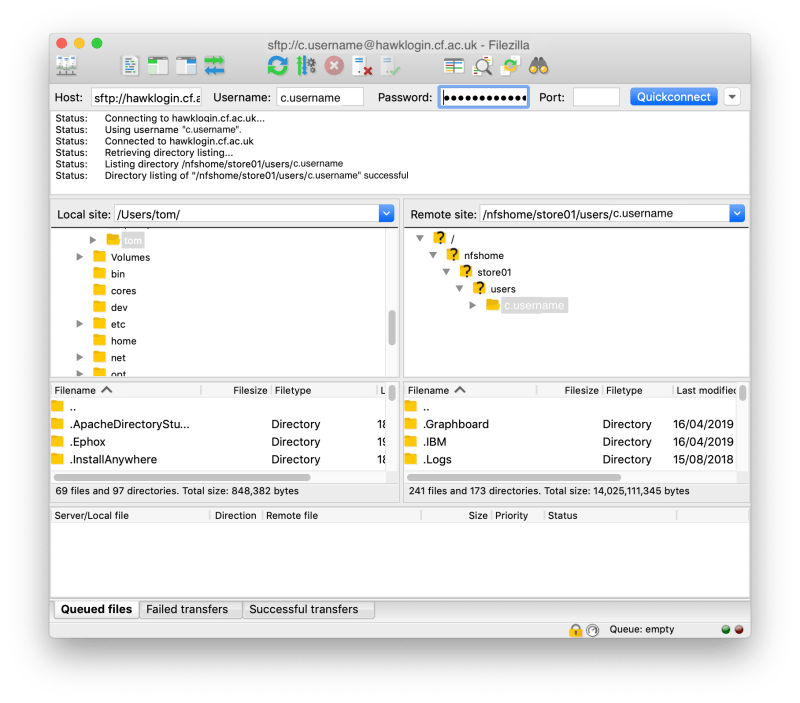Viewport: 800px width, 703px height.
Task: Click local file list horizontal scrollbar
Action: tap(182, 478)
